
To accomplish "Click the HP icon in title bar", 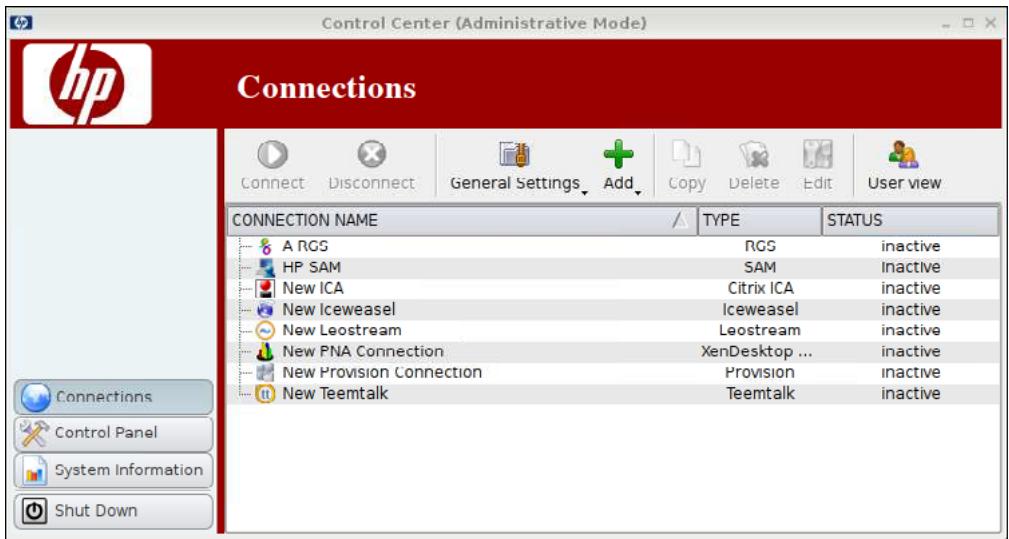I will (x=21, y=23).
